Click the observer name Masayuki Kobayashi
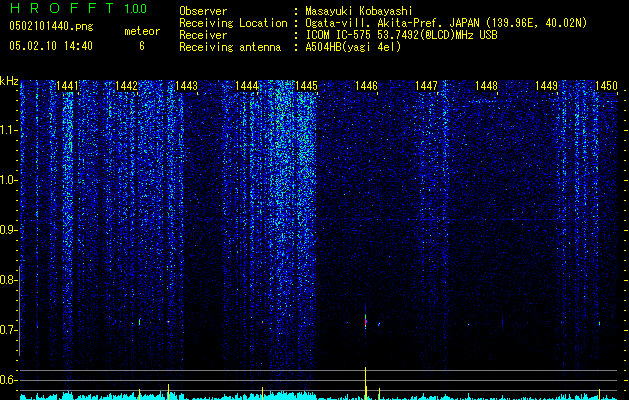629x400 pixels. coord(359,11)
